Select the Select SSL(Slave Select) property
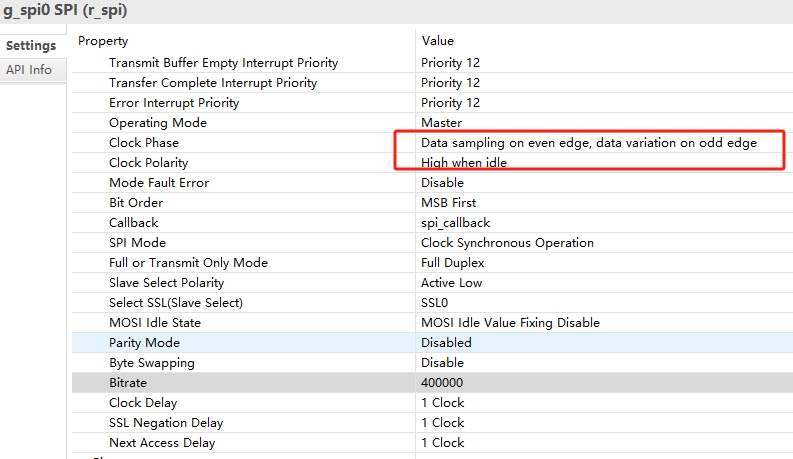Screen dimensions: 793x459 pos(175,303)
